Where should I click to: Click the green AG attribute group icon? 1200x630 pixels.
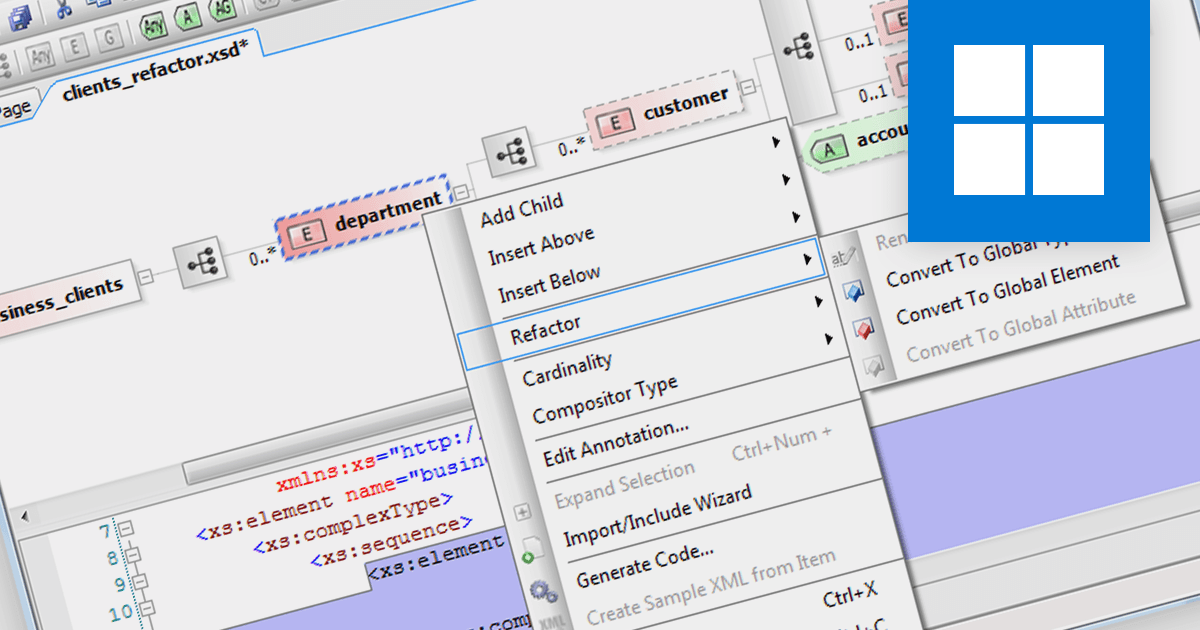(222, 12)
